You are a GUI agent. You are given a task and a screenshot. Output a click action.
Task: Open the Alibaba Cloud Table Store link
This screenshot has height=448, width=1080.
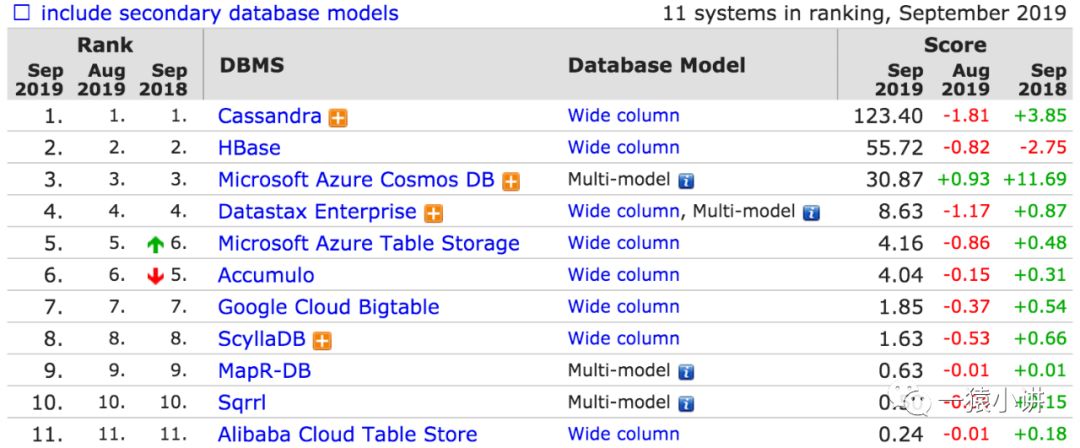347,434
